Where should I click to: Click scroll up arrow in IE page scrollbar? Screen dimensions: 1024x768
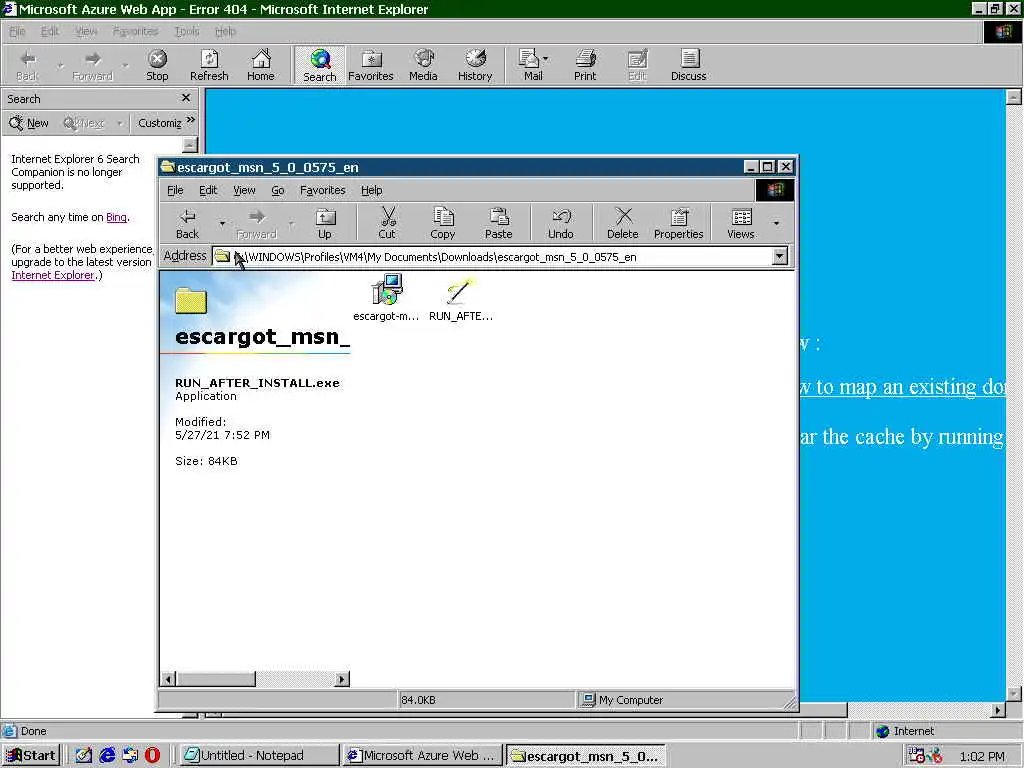coord(1013,97)
